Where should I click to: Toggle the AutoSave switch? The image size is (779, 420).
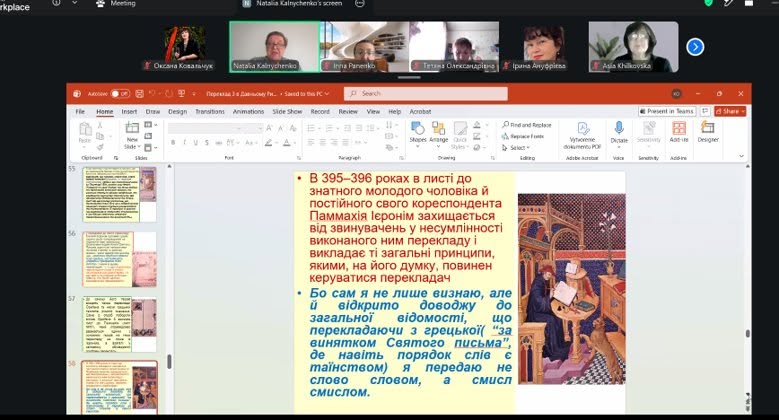120,93
